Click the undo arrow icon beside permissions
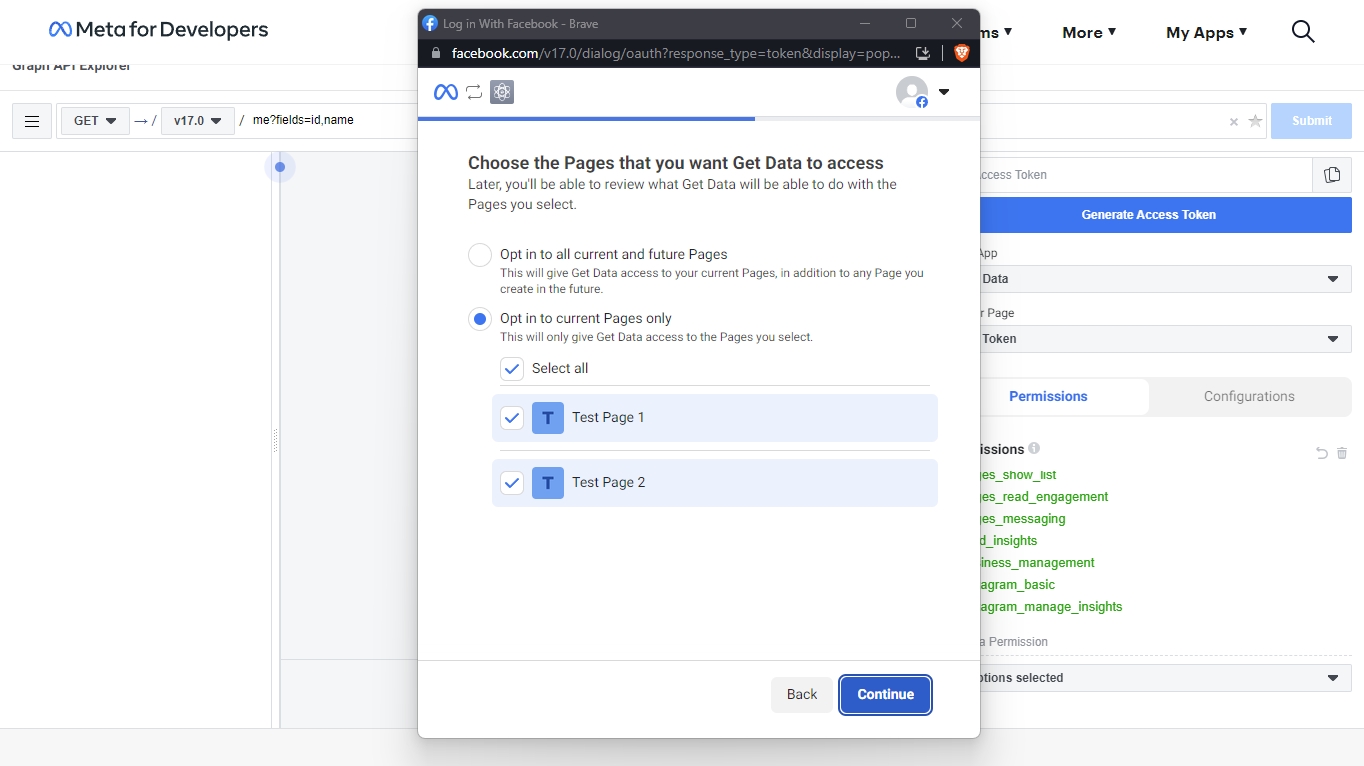 [x=1321, y=453]
